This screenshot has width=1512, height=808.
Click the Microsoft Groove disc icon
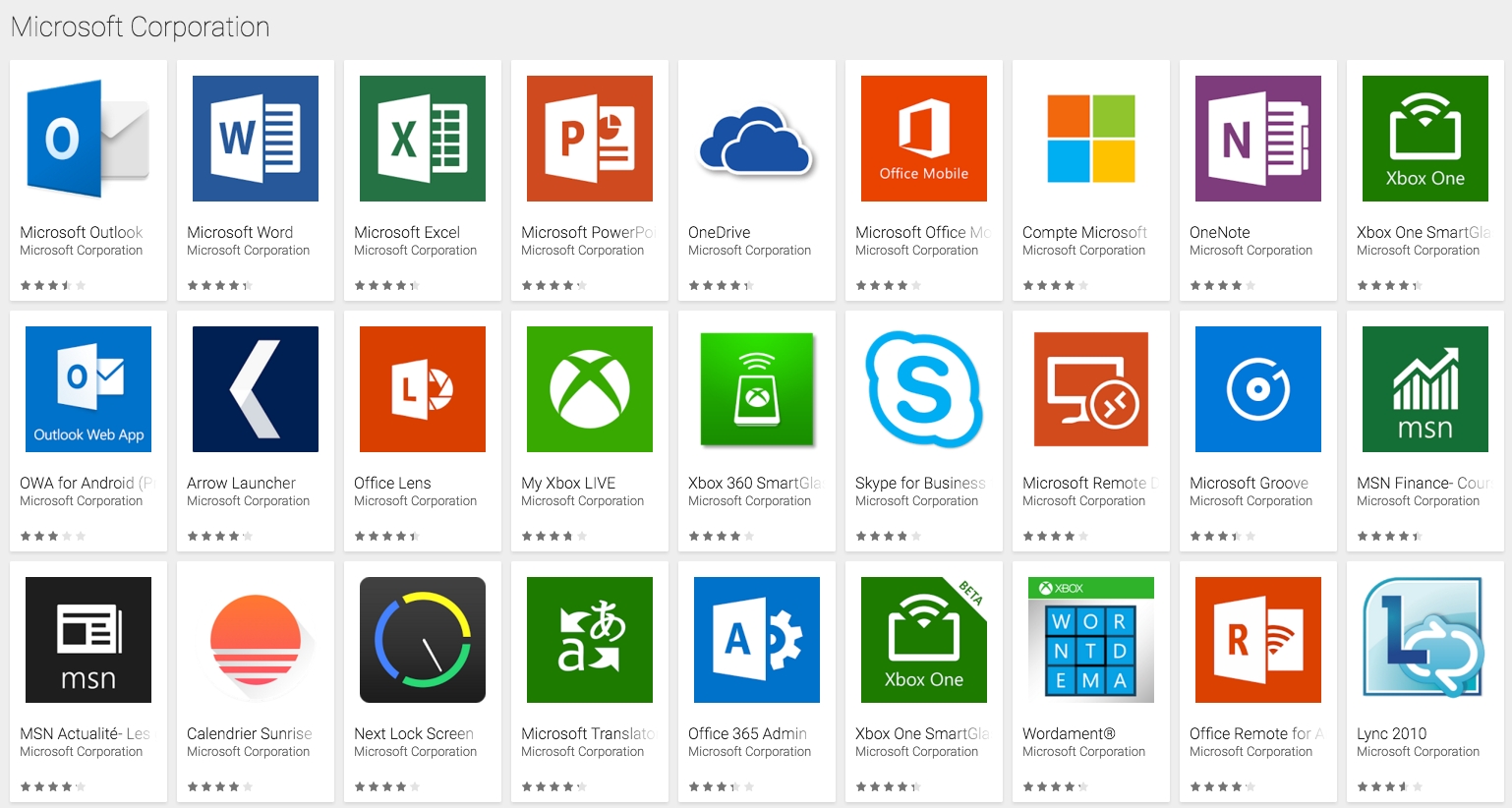coord(1258,389)
